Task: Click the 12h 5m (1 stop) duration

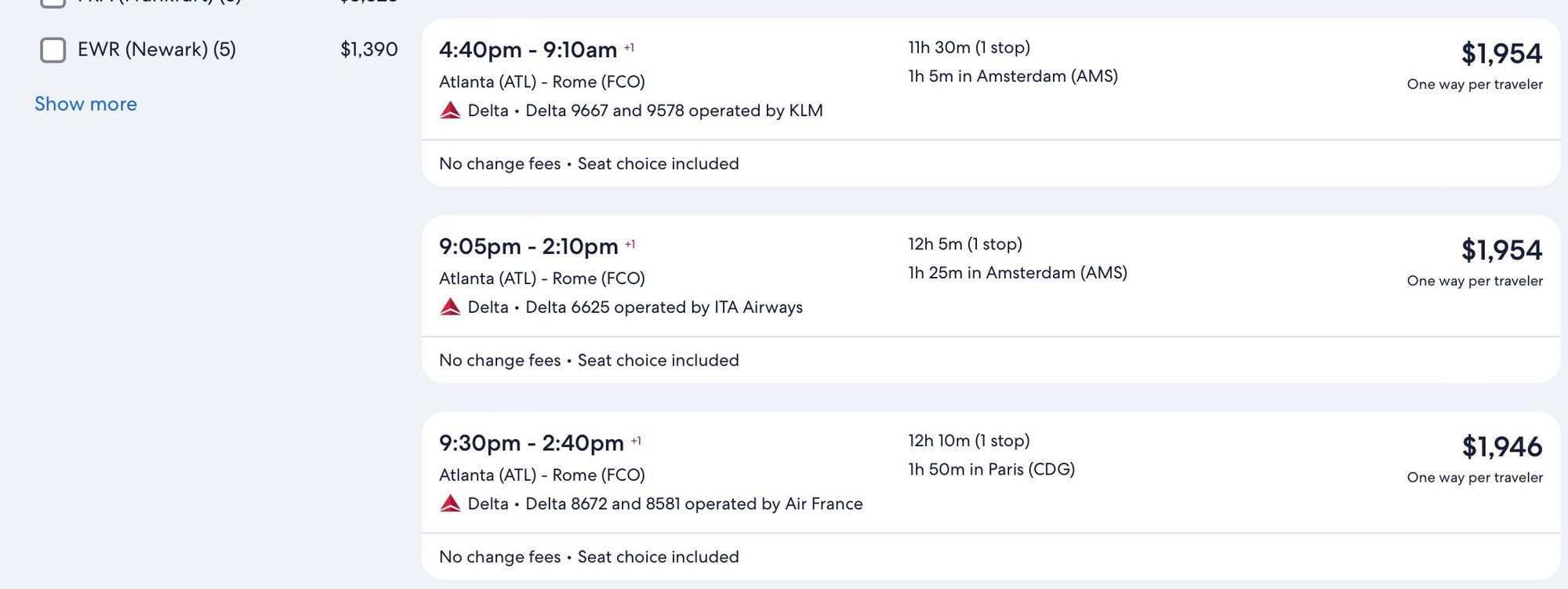Action: 965,245
